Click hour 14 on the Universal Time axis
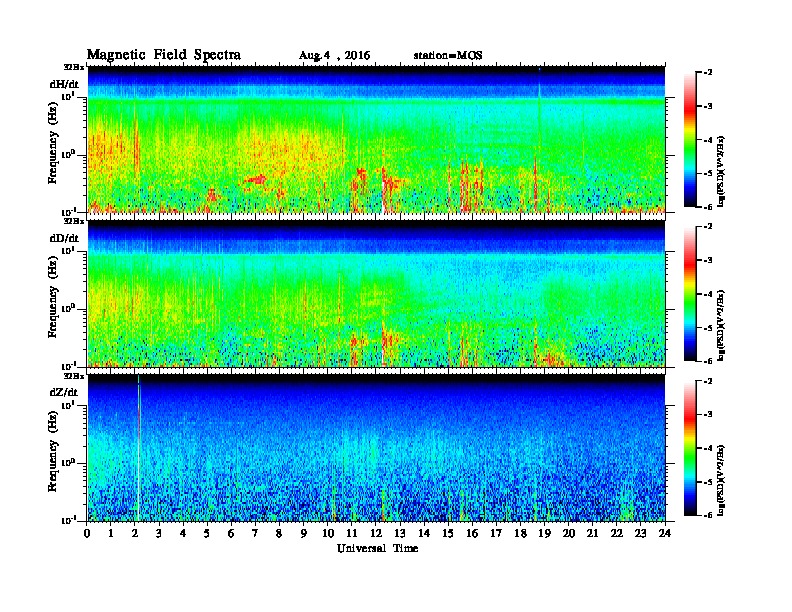The image size is (792, 612). [x=424, y=534]
